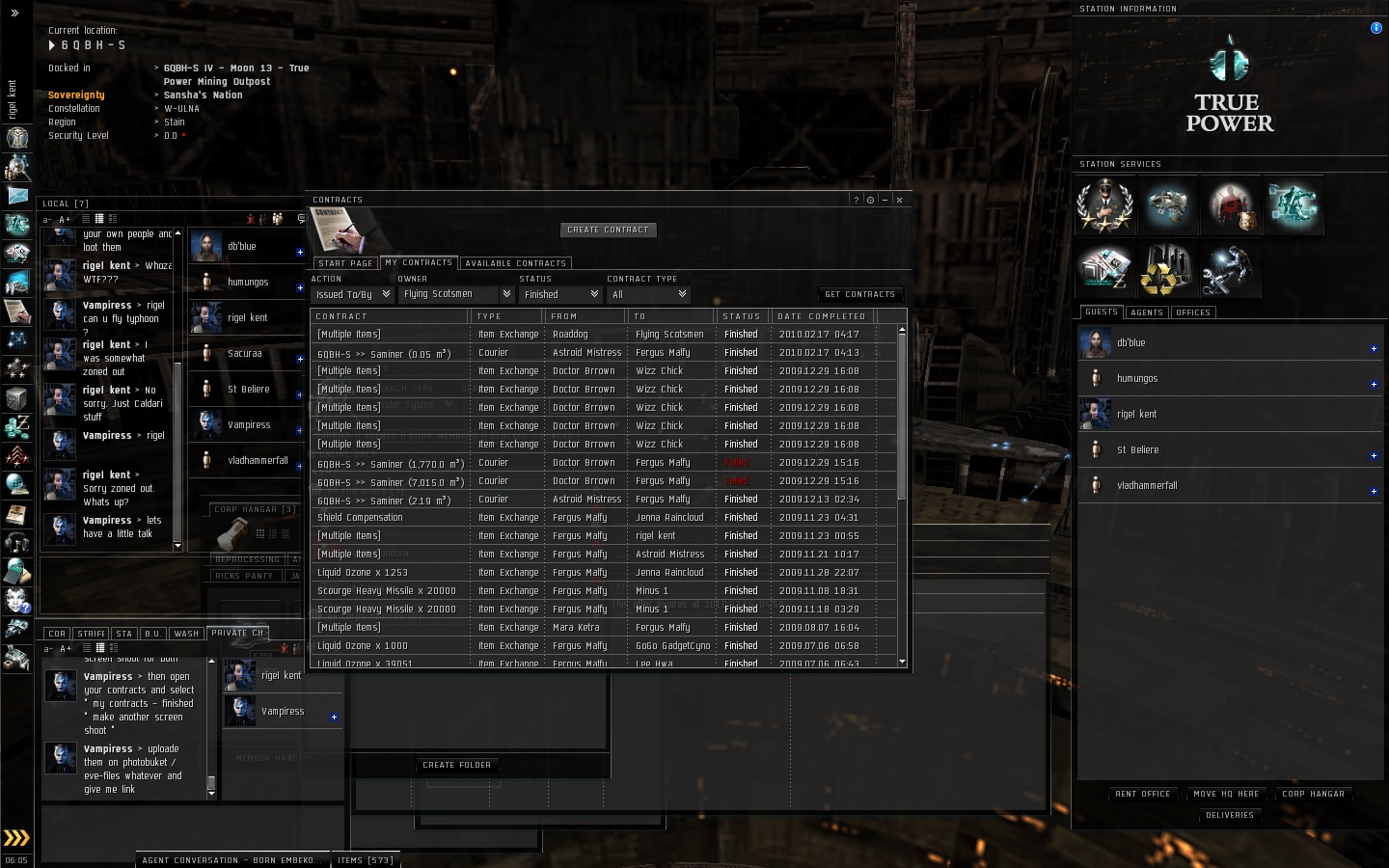Viewport: 1389px width, 868px height.
Task: Sort contracts by Date Completed header
Action: (824, 316)
